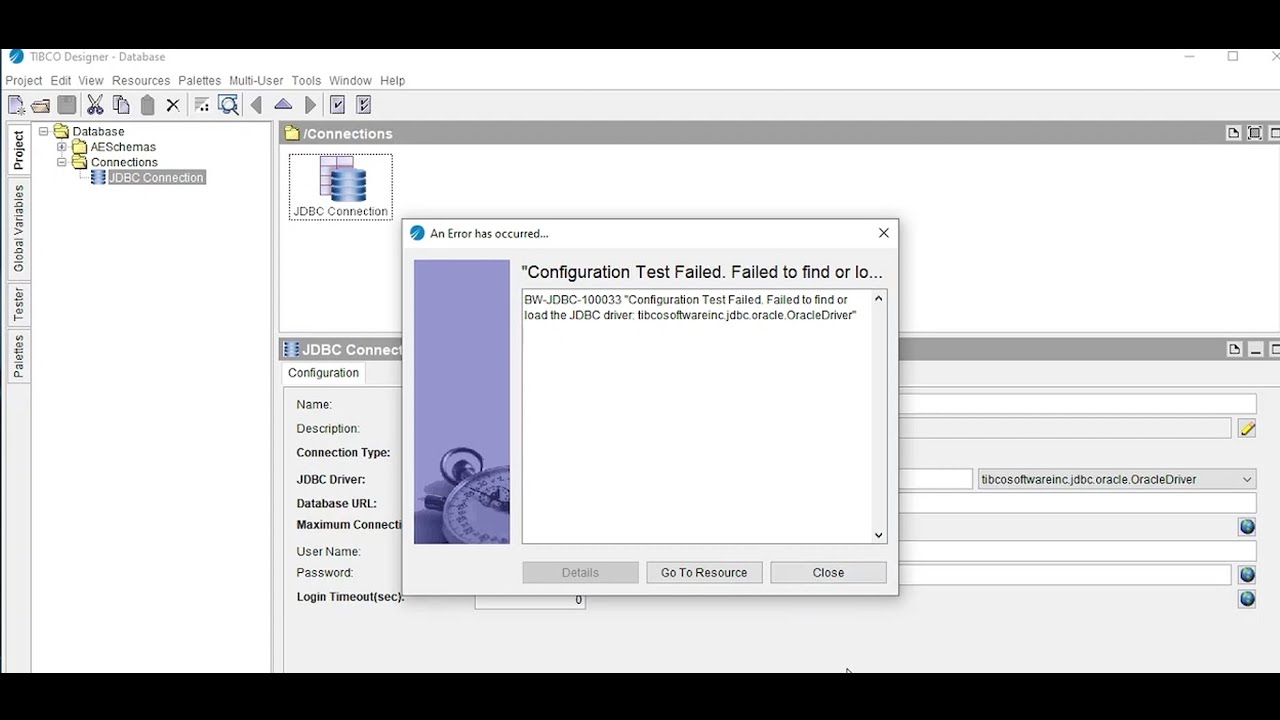Click the fit-to-window icon in Connections header
The width and height of the screenshot is (1280, 720).
[x=1255, y=133]
